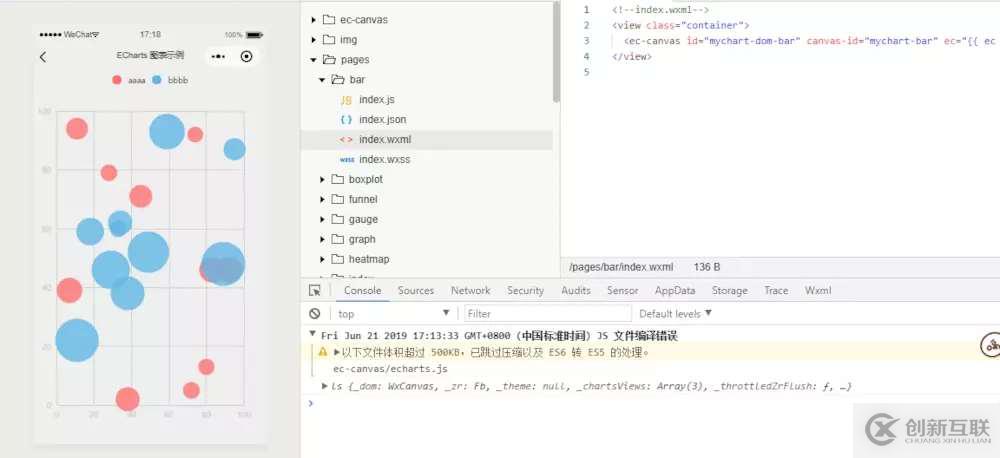Switch to the AppData tab
Image resolution: width=1000 pixels, height=458 pixels.
point(675,290)
